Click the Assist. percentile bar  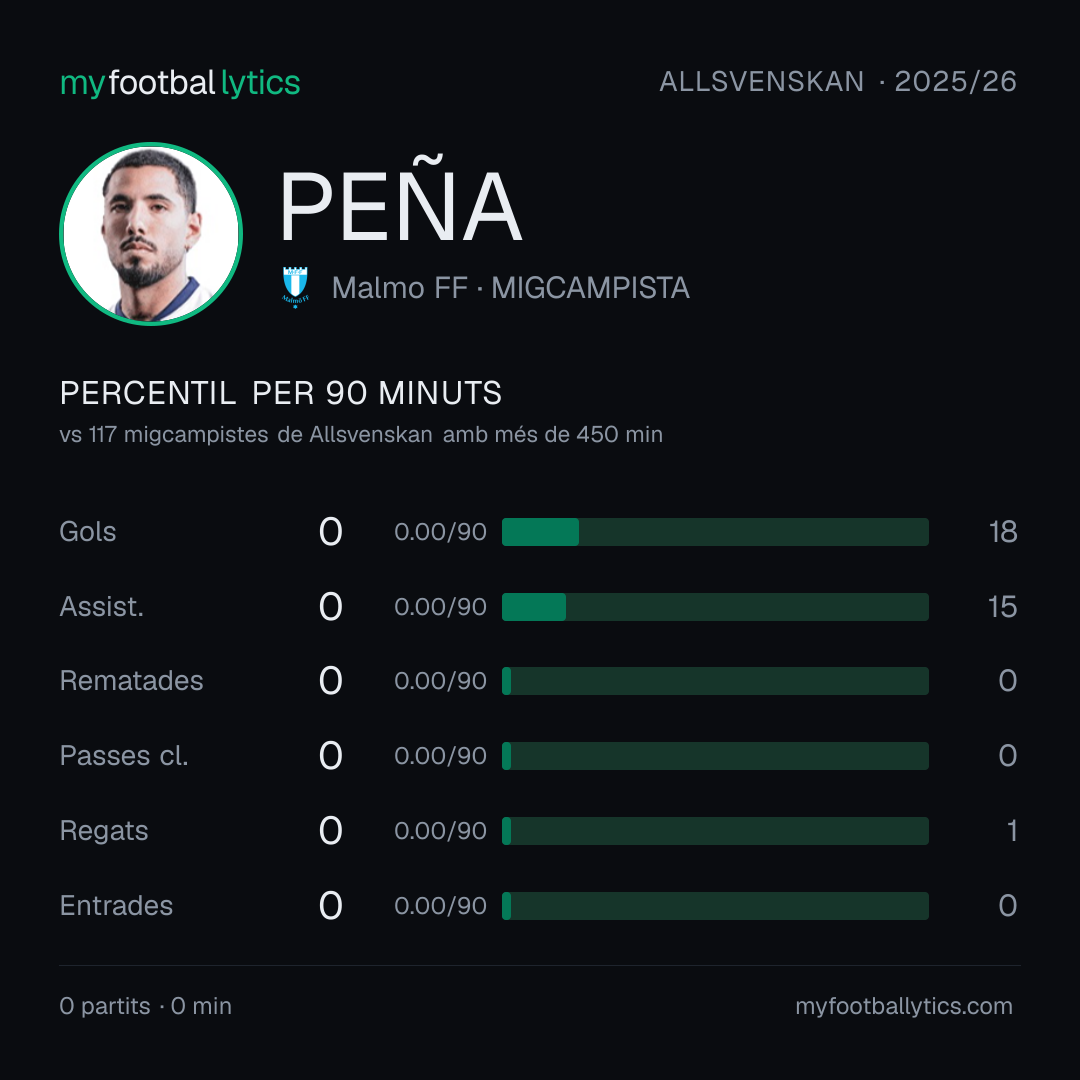[715, 607]
